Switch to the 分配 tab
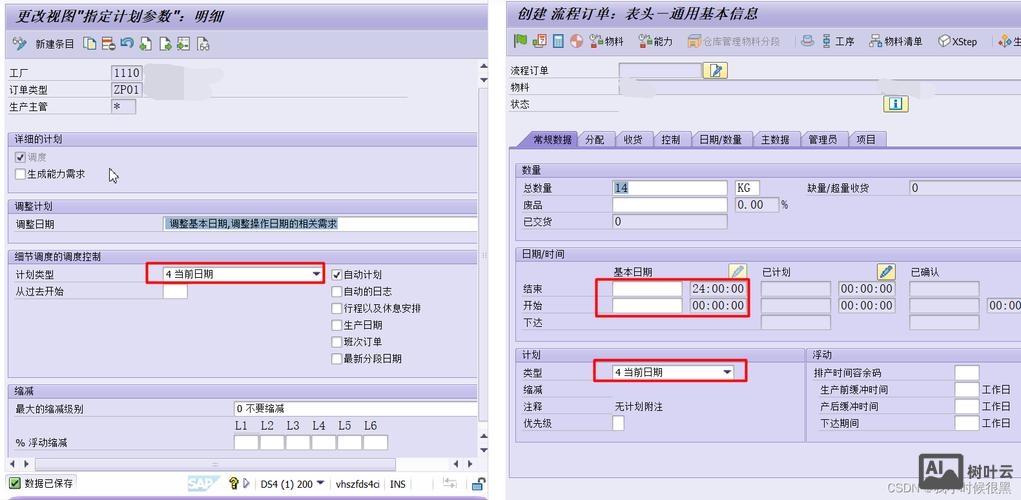This screenshot has width=1021, height=500. point(594,139)
